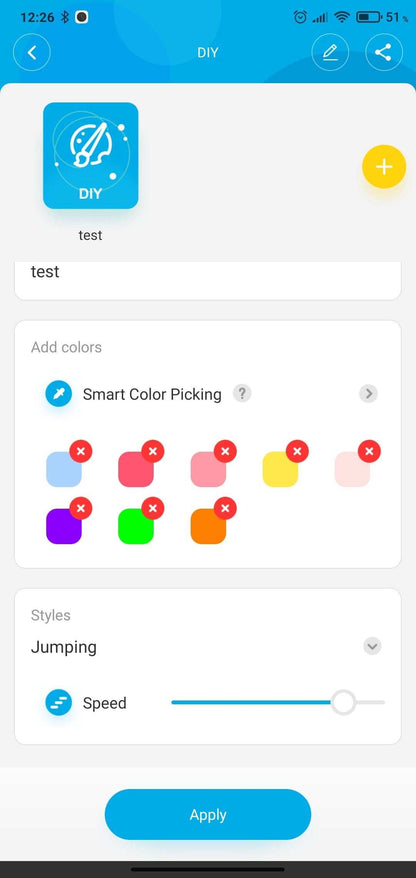Image resolution: width=416 pixels, height=878 pixels.
Task: Open Smart Color Picking help question mark
Action: pyautogui.click(x=242, y=393)
